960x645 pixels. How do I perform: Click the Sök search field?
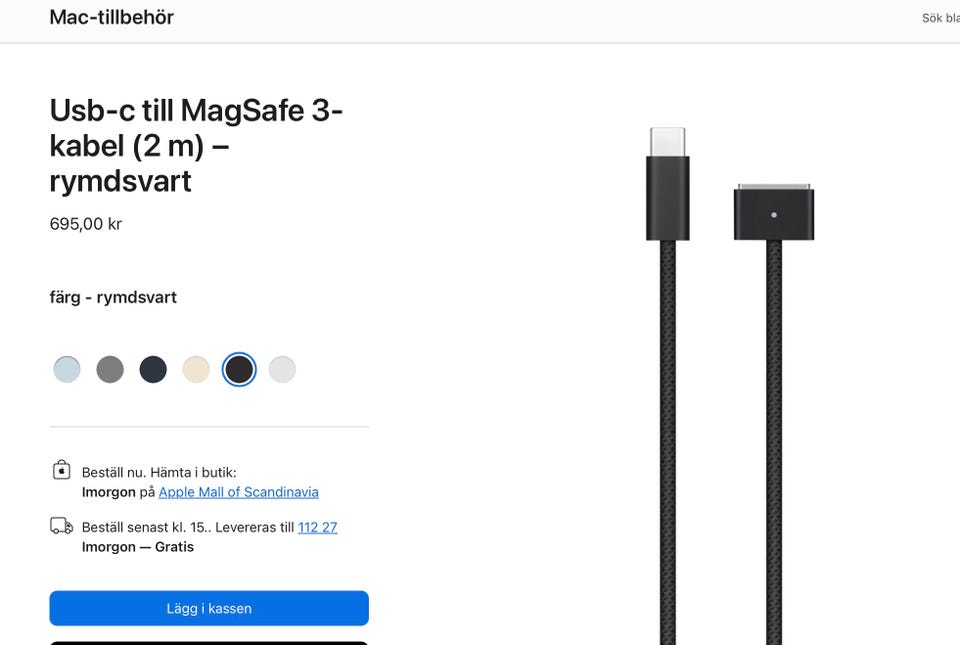[940, 18]
